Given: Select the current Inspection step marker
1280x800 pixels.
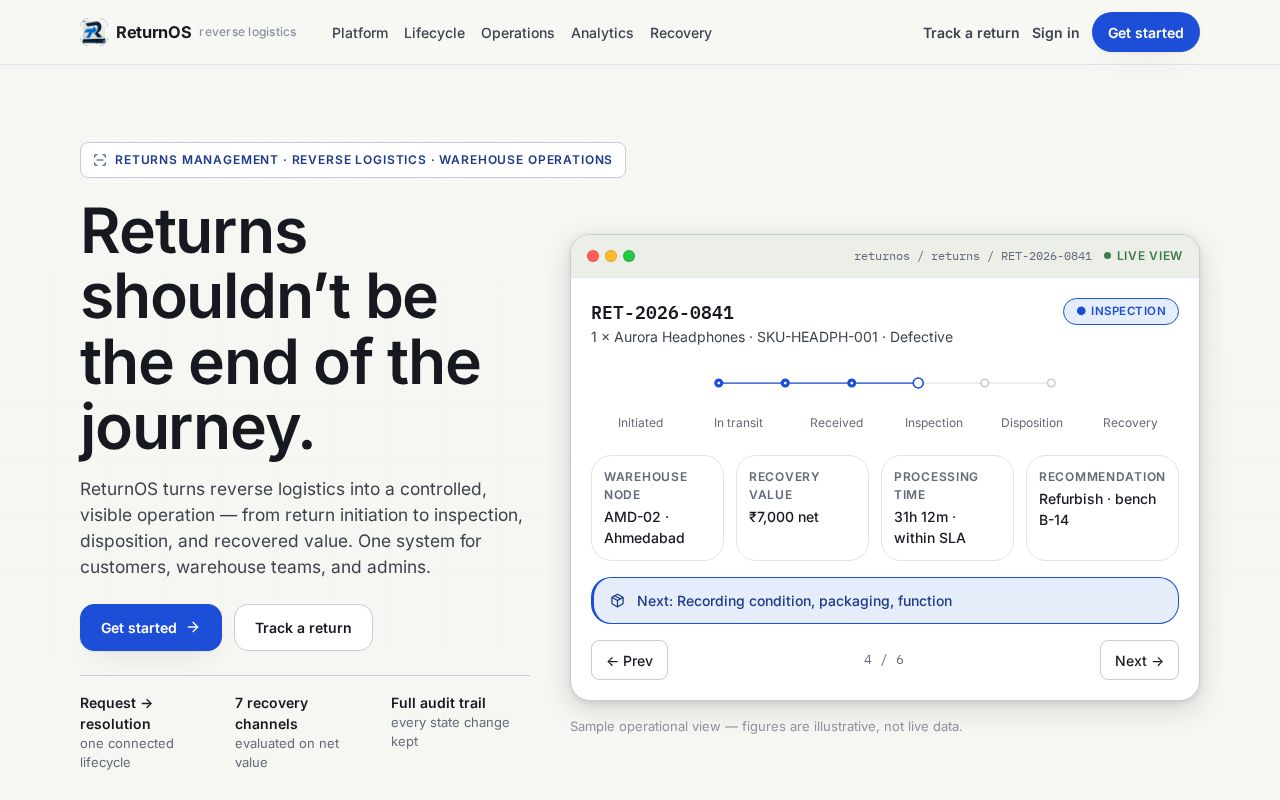Looking at the screenshot, I should click(x=918, y=383).
